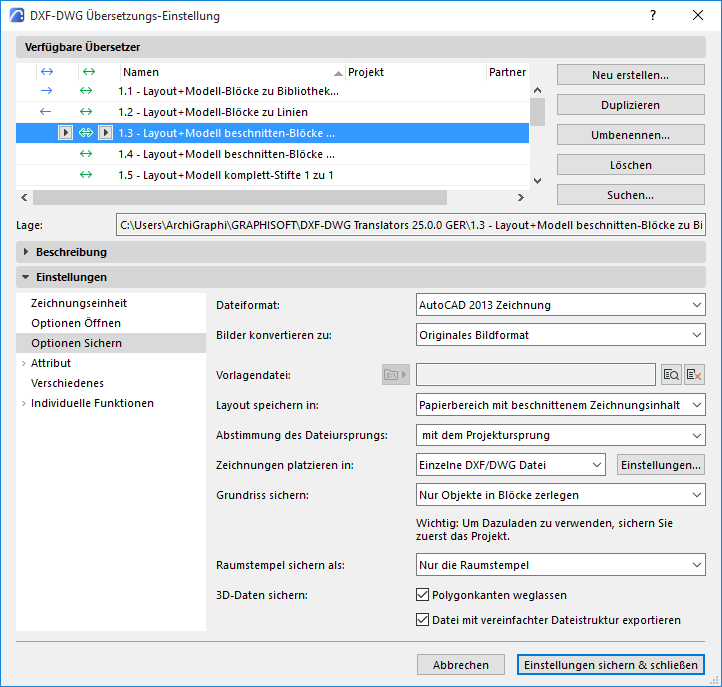Click the left arrow popup on translator 1.3
The height and width of the screenshot is (687, 722).
tap(65, 133)
